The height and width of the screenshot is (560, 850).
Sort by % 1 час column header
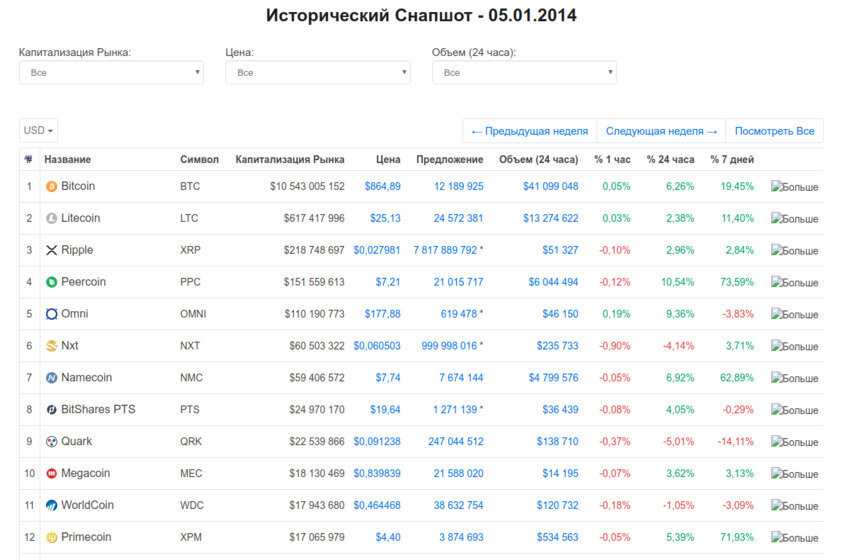click(x=613, y=160)
